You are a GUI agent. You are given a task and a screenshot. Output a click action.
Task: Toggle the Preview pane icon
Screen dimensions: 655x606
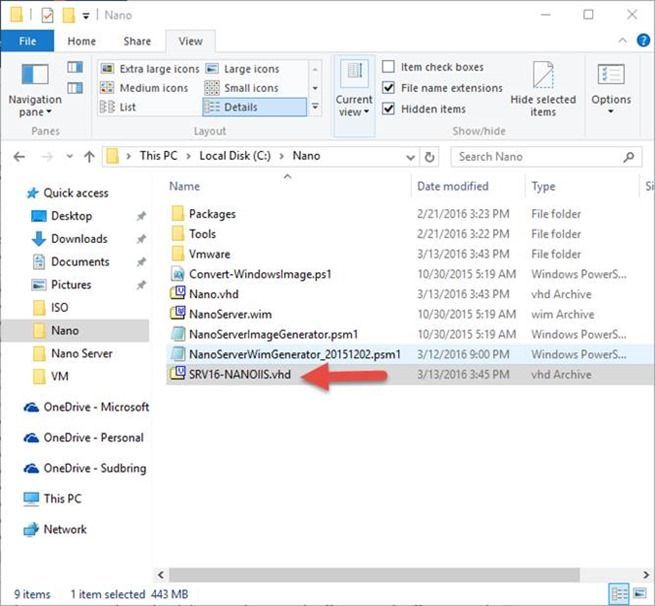(x=75, y=67)
